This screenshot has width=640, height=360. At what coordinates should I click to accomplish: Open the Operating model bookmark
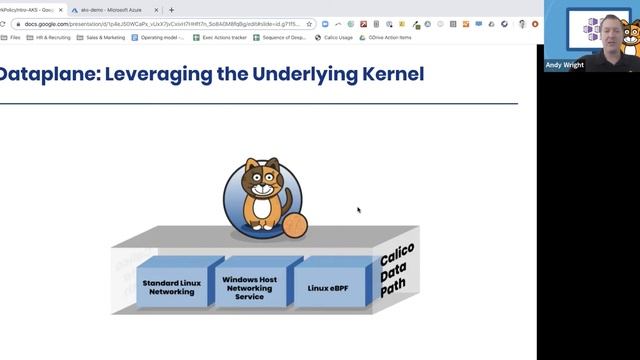[158, 38]
